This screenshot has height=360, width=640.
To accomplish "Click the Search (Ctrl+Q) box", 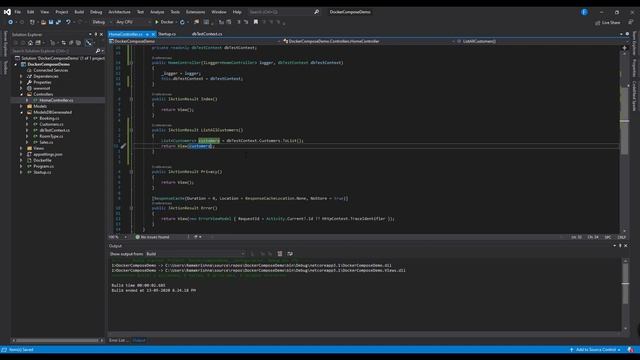I will [282, 12].
